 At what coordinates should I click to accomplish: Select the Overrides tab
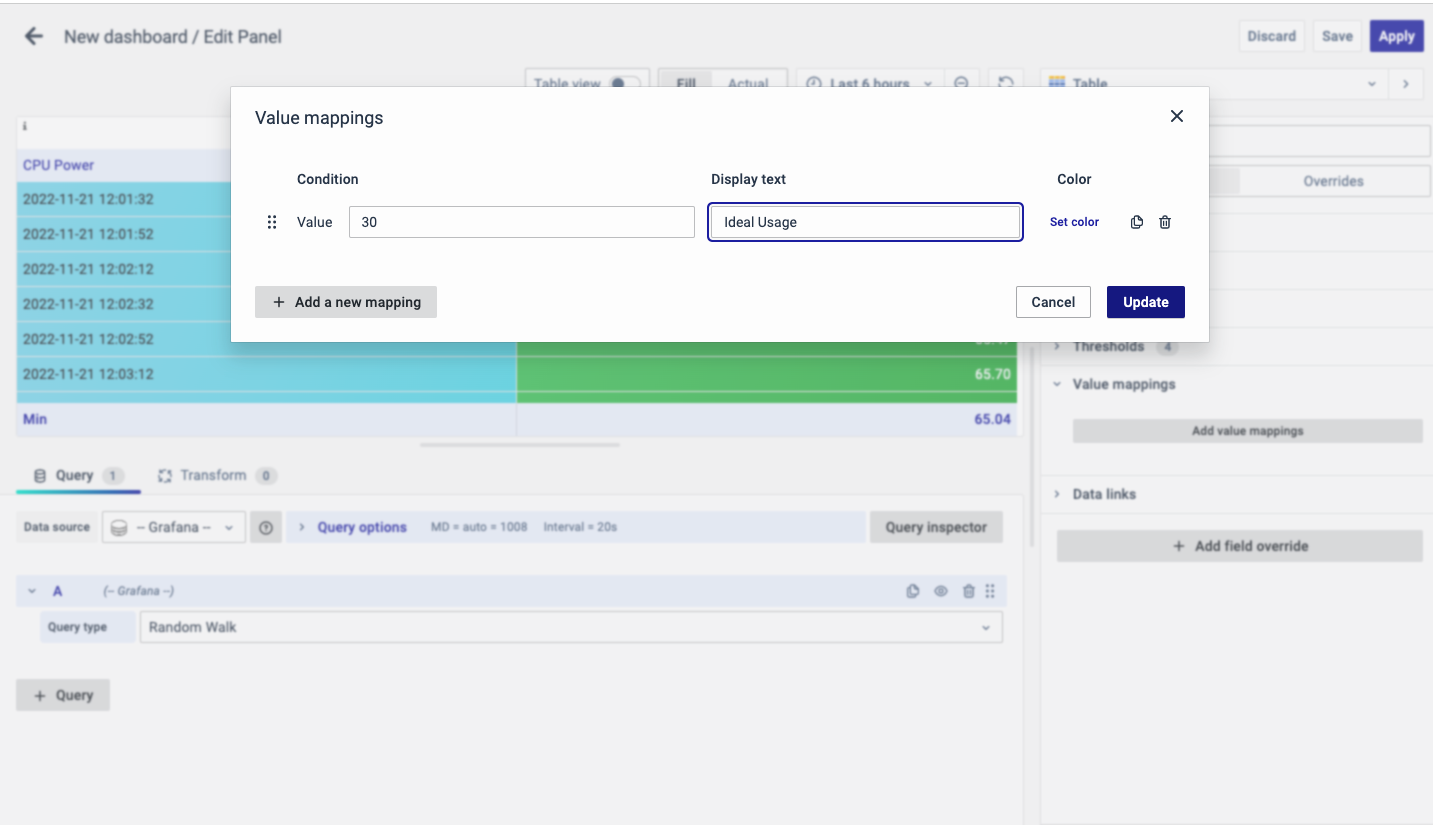pos(1332,181)
